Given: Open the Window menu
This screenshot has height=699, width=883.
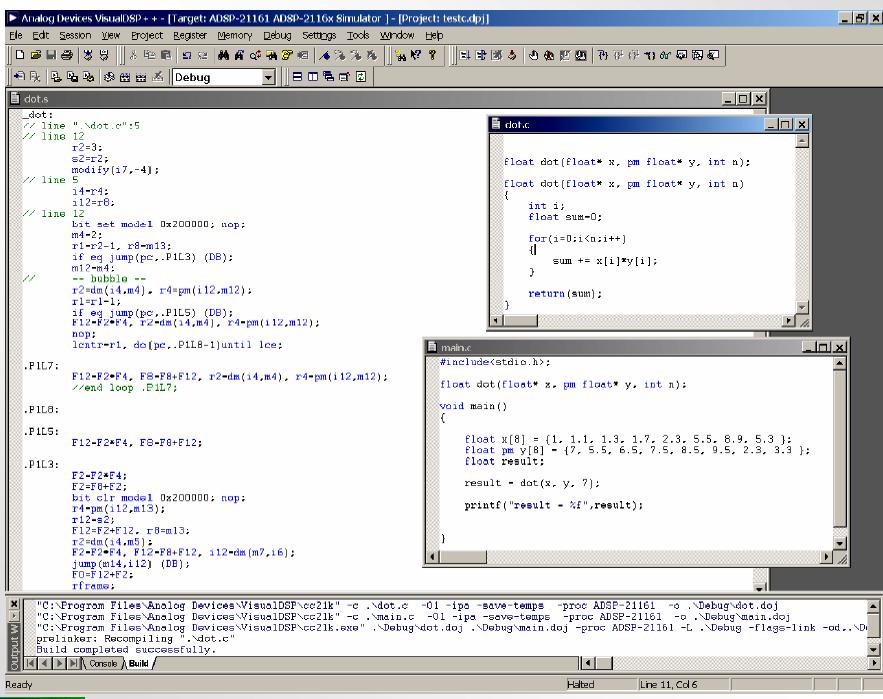Looking at the screenshot, I should point(396,35).
